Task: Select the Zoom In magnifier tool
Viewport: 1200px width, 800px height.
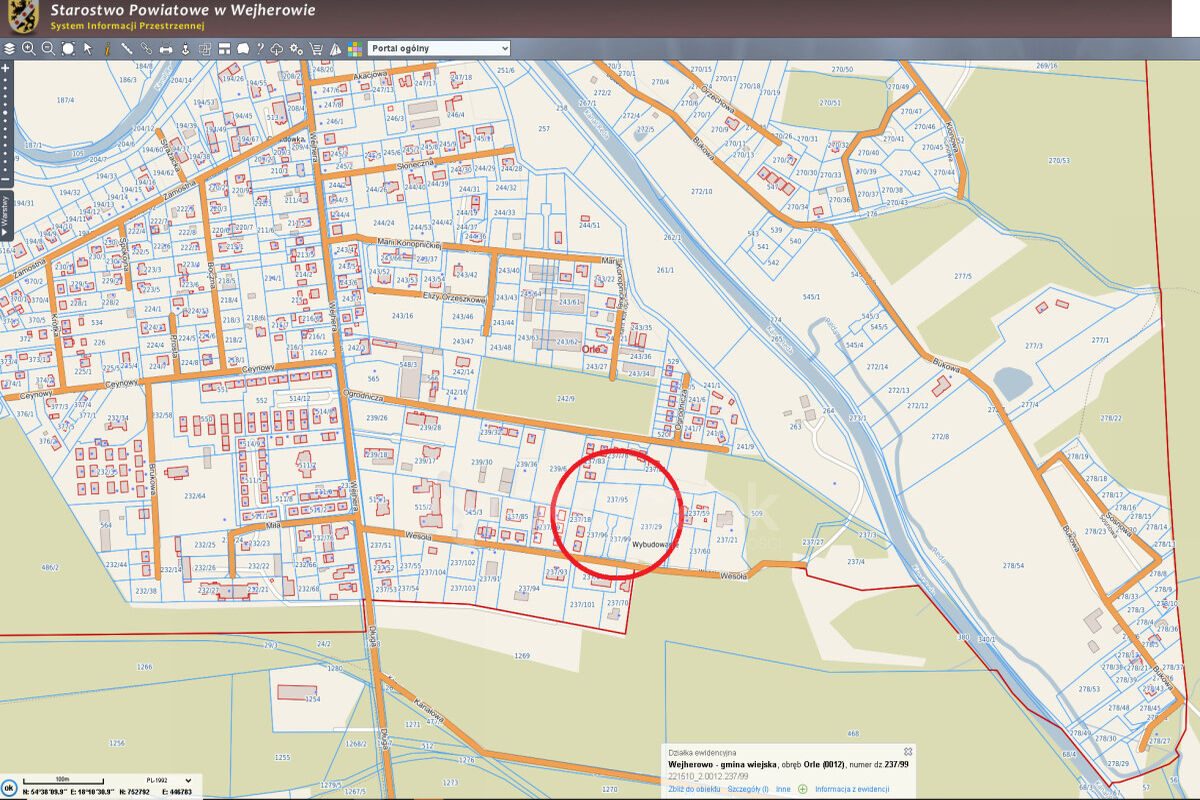Action: [28, 47]
